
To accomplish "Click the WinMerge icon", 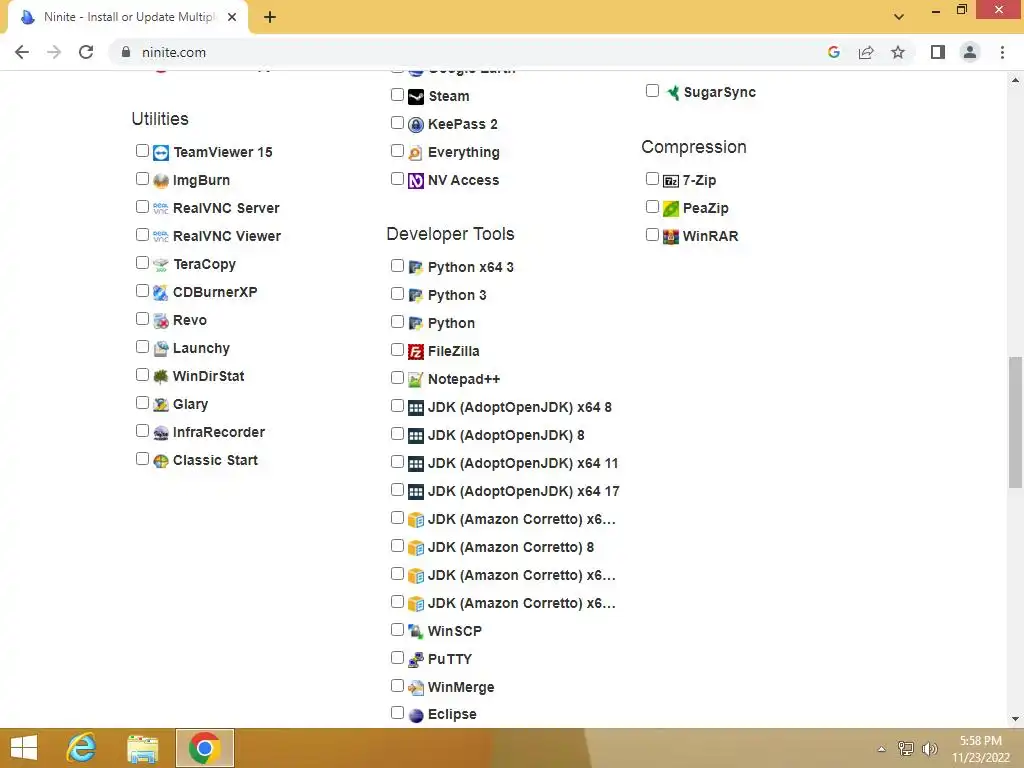I will point(416,688).
